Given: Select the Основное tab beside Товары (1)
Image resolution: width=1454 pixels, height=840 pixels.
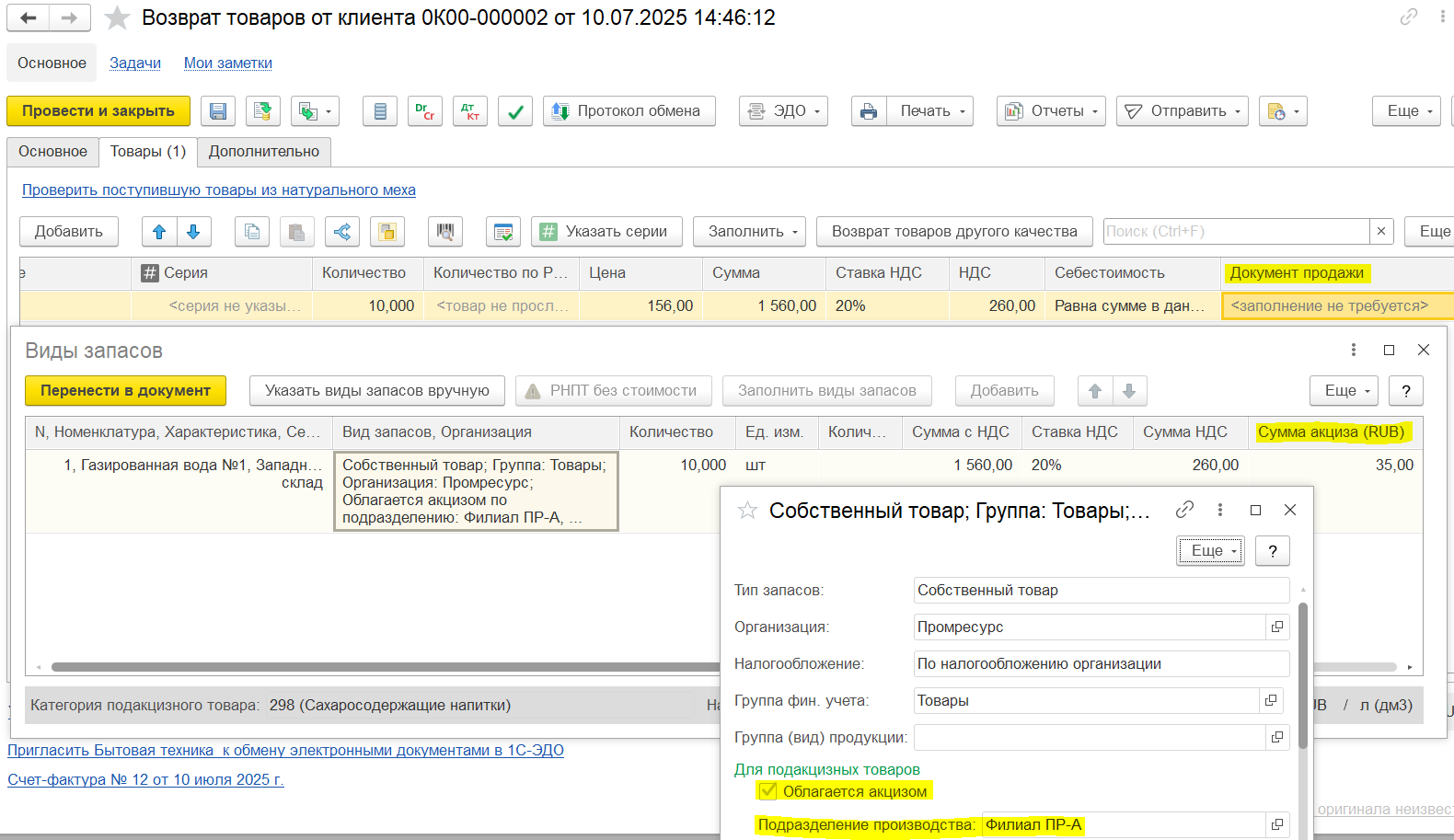Looking at the screenshot, I should tap(52, 152).
